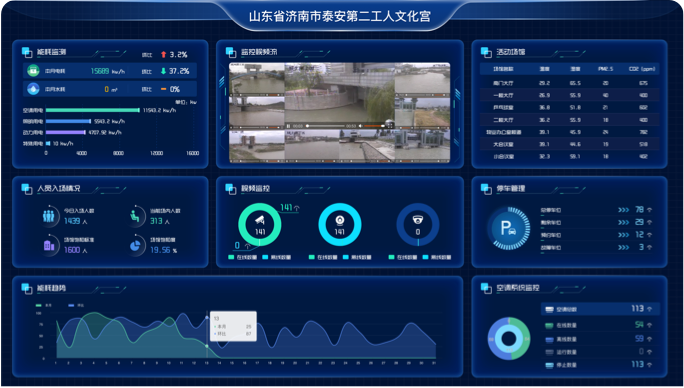Click the green down arrow next to 37.2%
Image resolution: width=684 pixels, height=388 pixels.
point(163,71)
